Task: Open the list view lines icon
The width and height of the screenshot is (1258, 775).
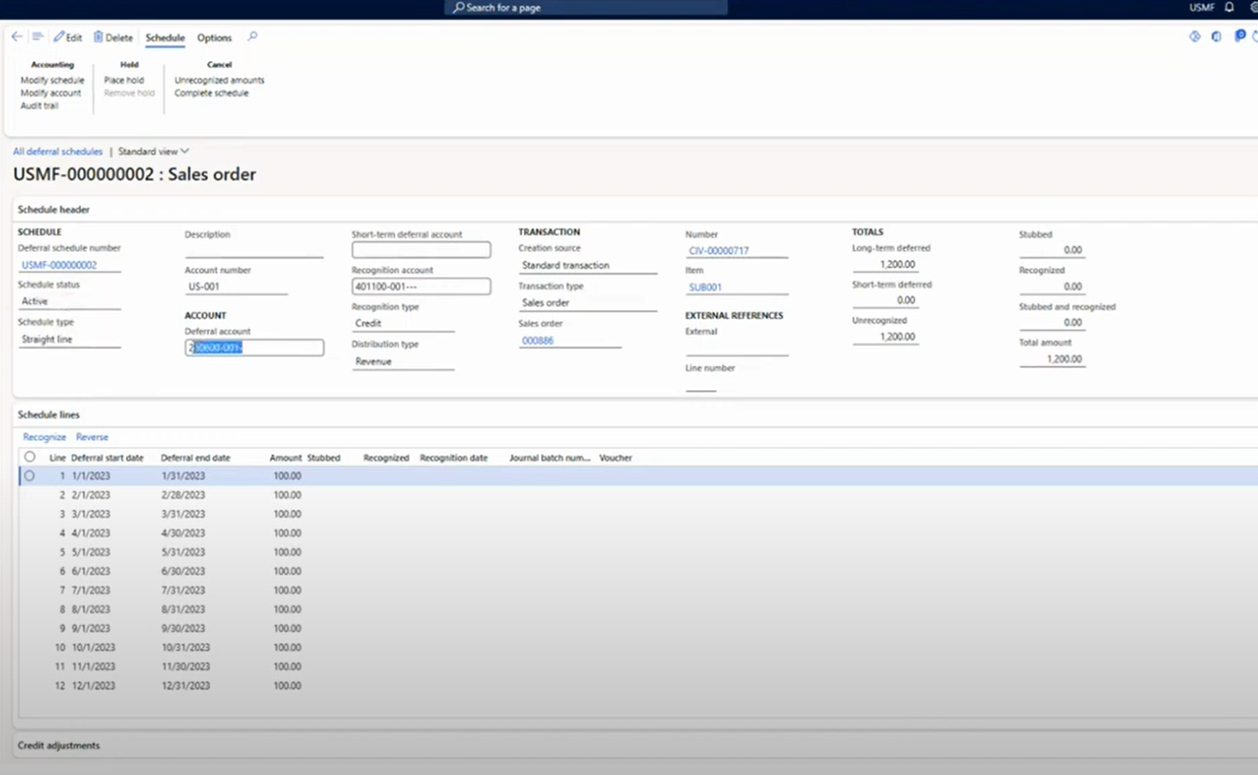Action: tap(38, 37)
